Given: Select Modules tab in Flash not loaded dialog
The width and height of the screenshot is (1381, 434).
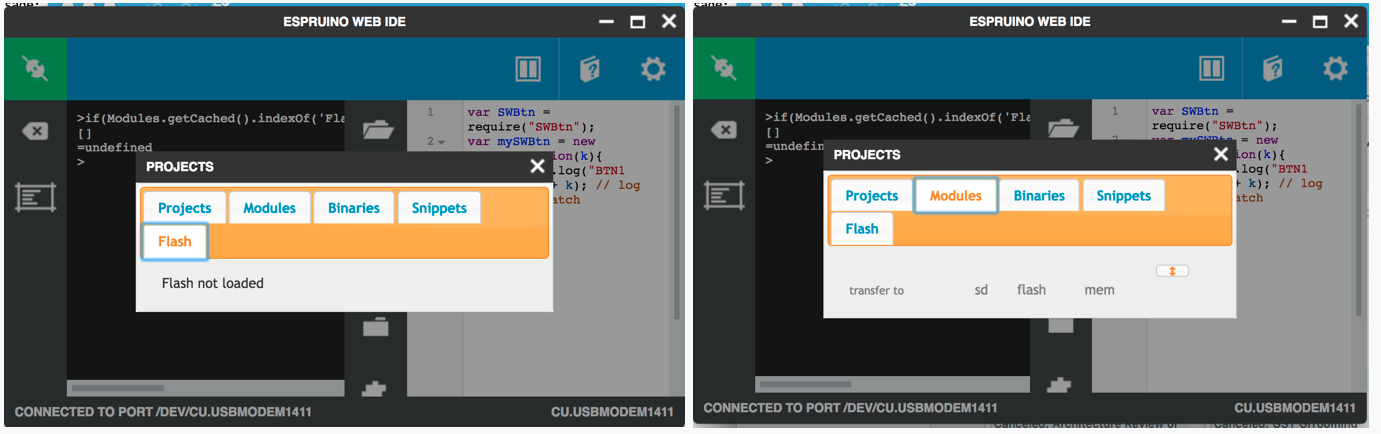Looking at the screenshot, I should (x=269, y=208).
